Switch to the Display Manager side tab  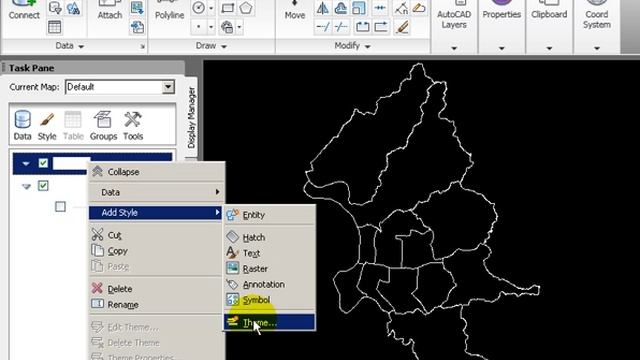(x=191, y=118)
